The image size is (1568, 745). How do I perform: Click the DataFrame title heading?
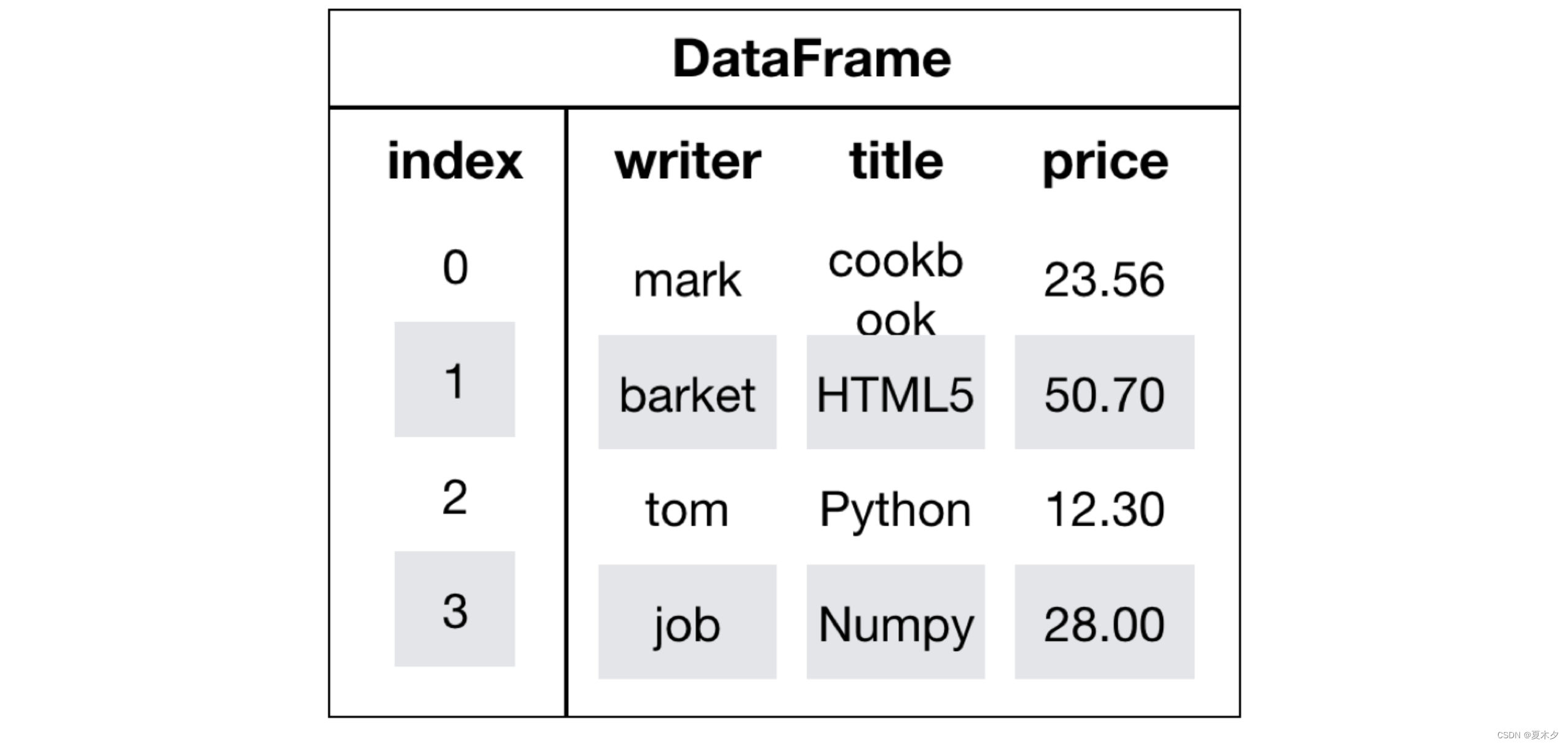coord(811,58)
